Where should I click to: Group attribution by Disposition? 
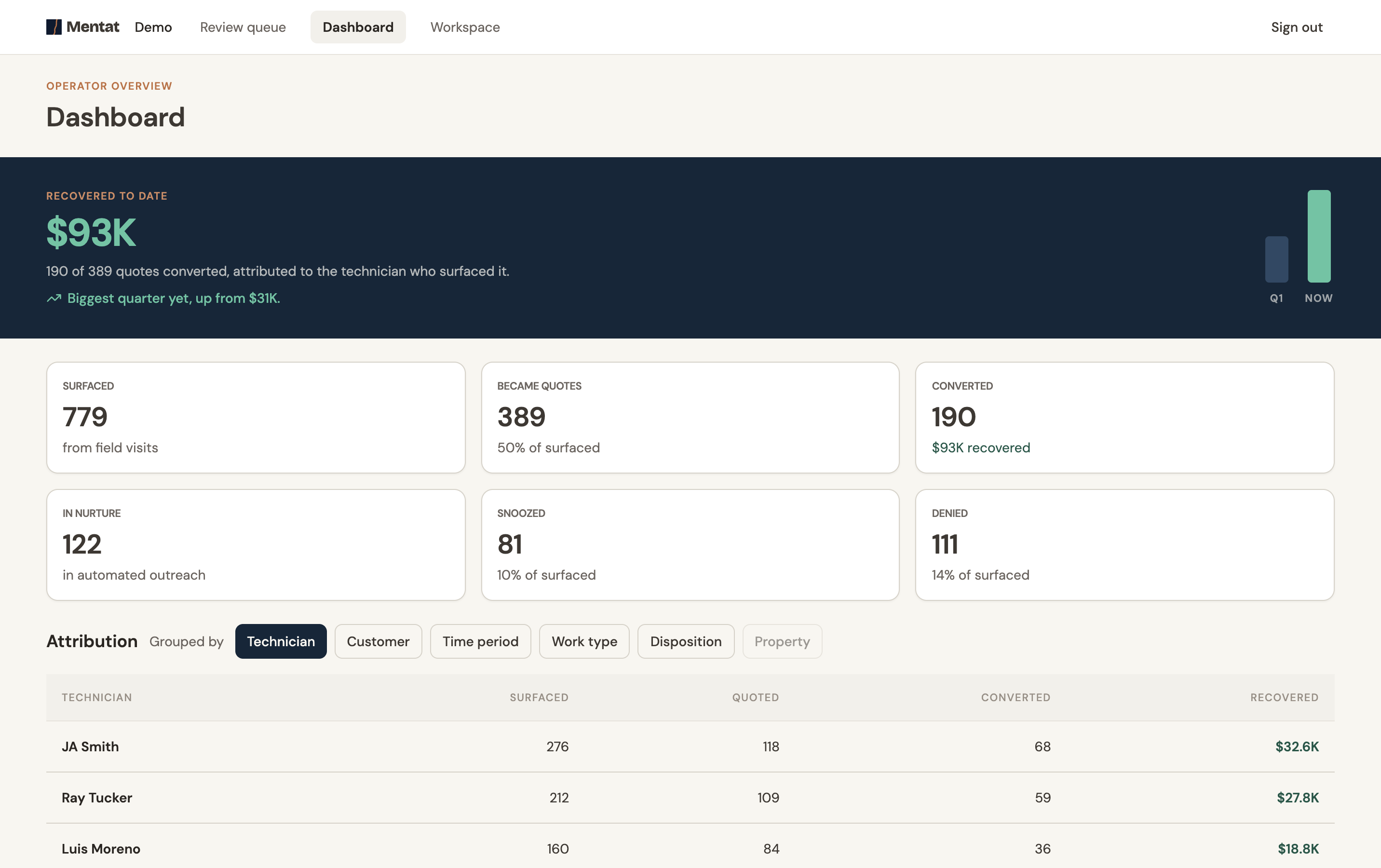tap(686, 641)
